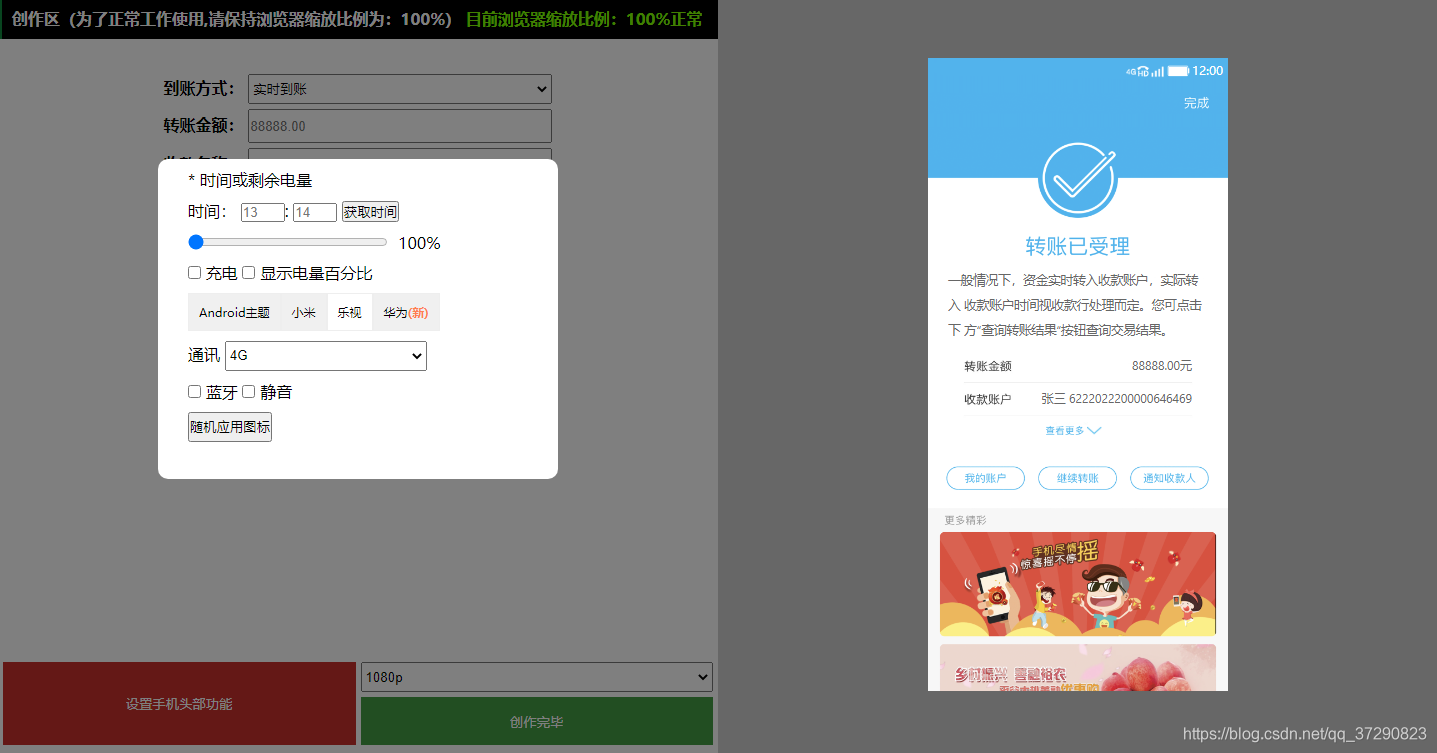Click the checkmark circle icon in phone preview
Viewport: 1437px width, 753px height.
1078,179
